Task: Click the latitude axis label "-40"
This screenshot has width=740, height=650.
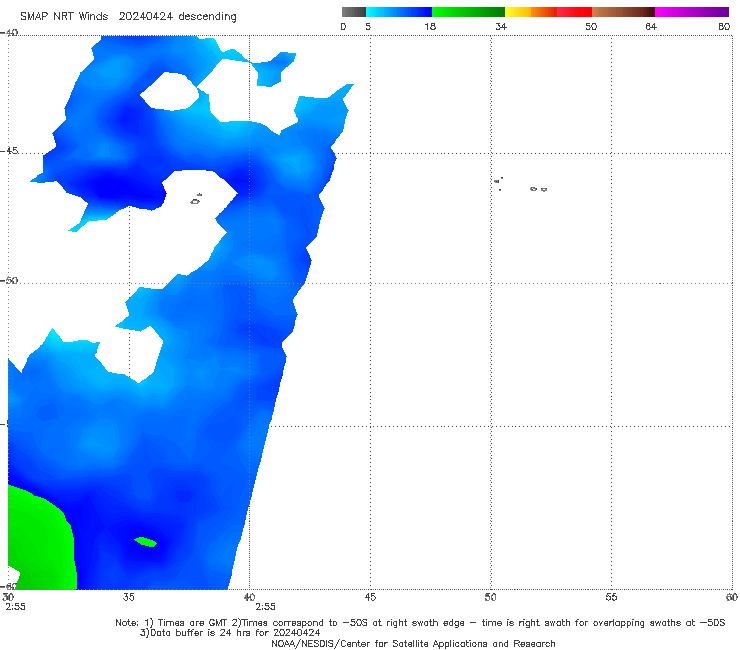Action: [x=9, y=33]
